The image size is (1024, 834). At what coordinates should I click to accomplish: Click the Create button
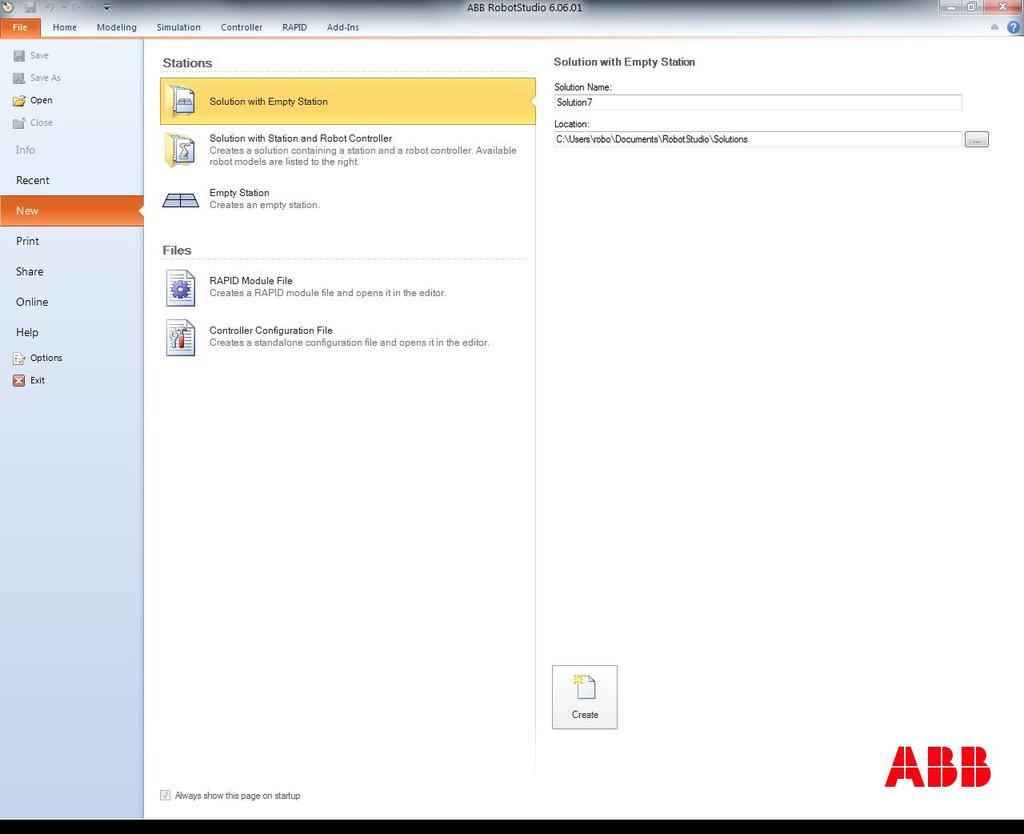point(584,697)
